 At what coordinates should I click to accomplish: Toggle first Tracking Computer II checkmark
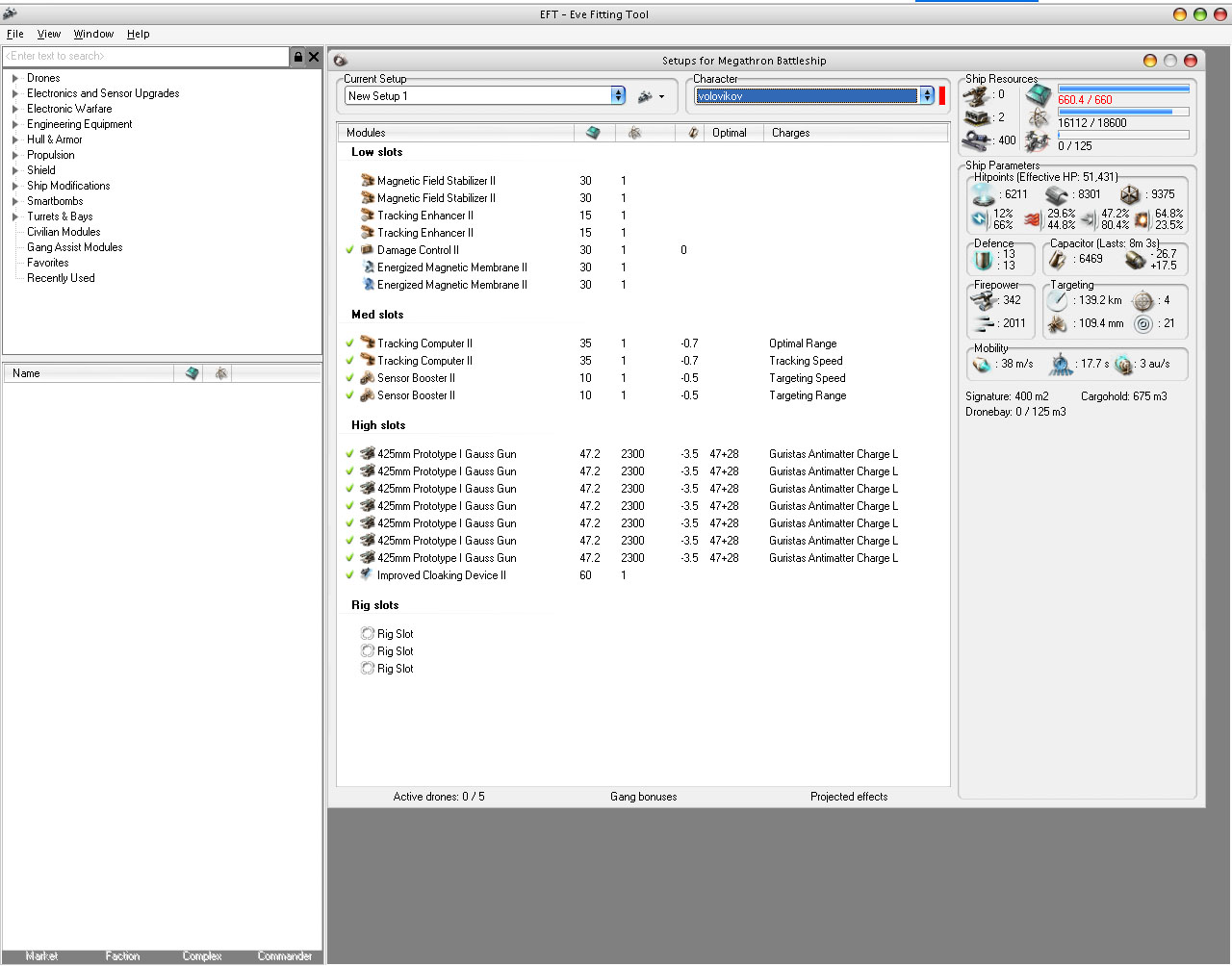[x=350, y=343]
